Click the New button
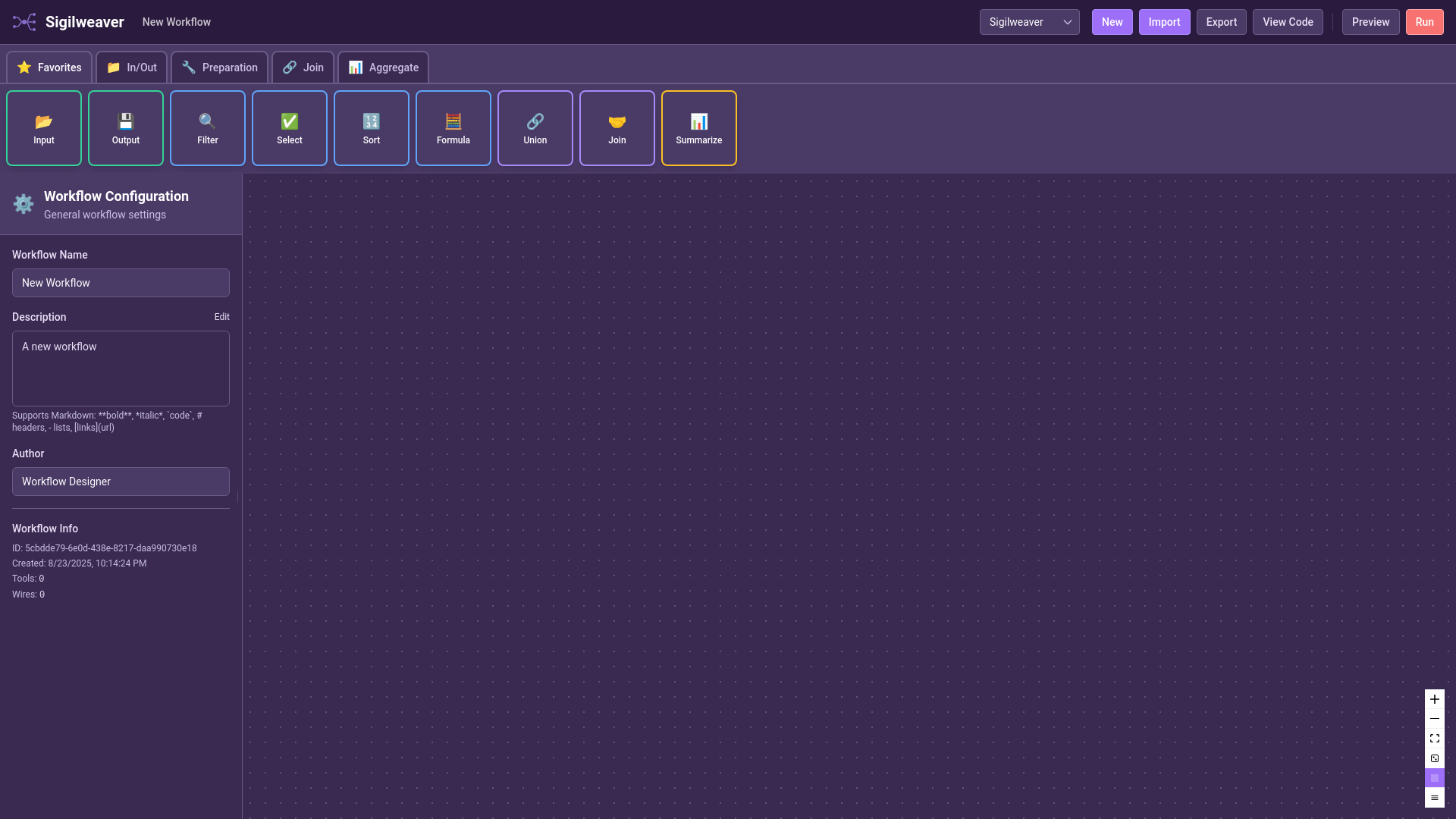The height and width of the screenshot is (819, 1456). (x=1112, y=22)
